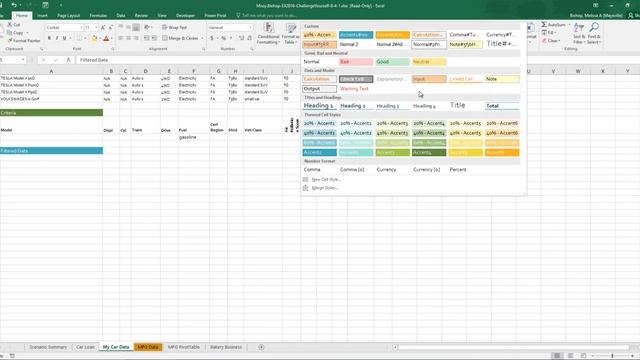Toggle Italic formatting
Image resolution: width=640 pixels, height=360 pixels.
(57, 38)
